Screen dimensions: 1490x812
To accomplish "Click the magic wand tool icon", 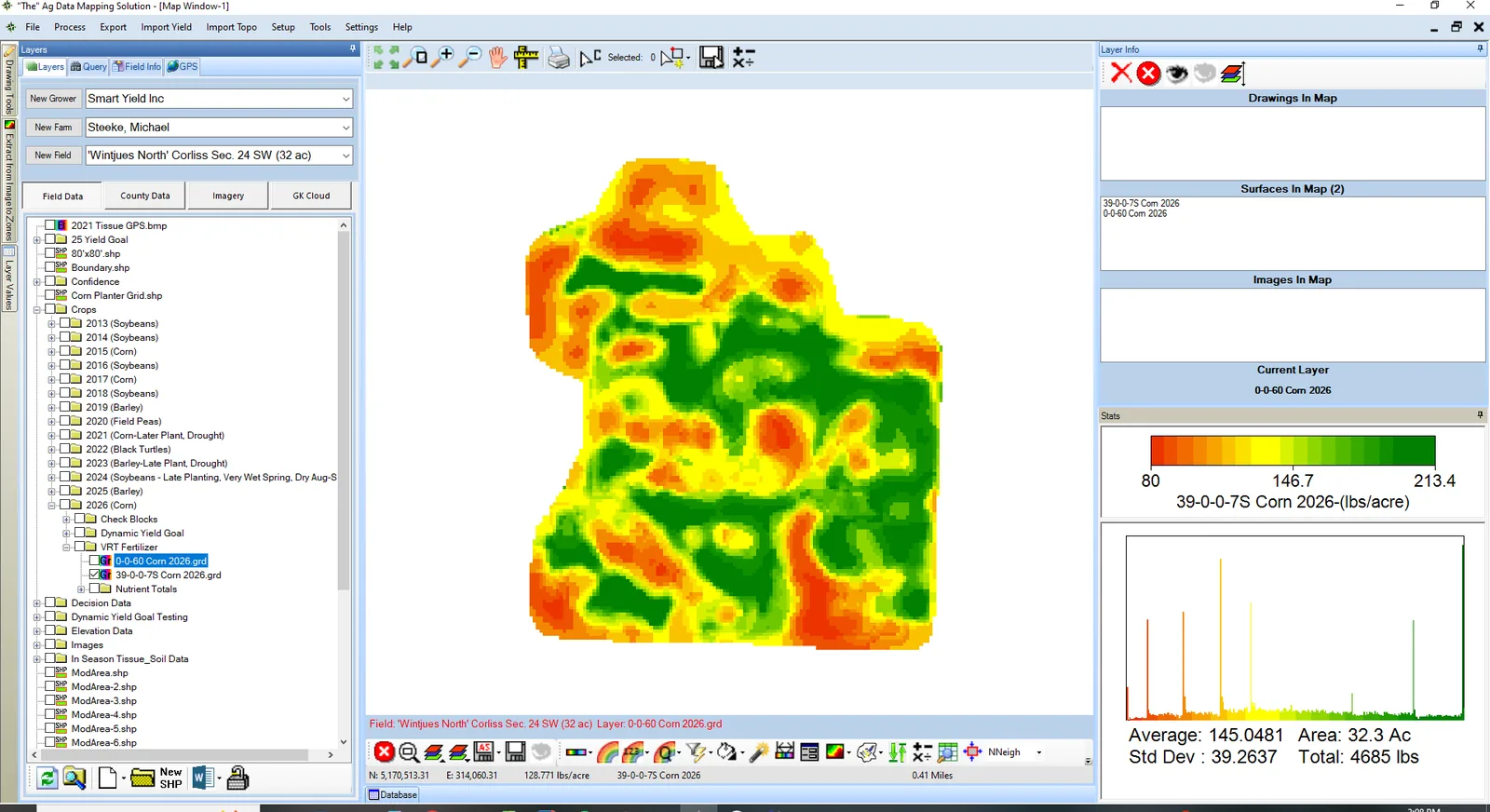I will tap(758, 751).
